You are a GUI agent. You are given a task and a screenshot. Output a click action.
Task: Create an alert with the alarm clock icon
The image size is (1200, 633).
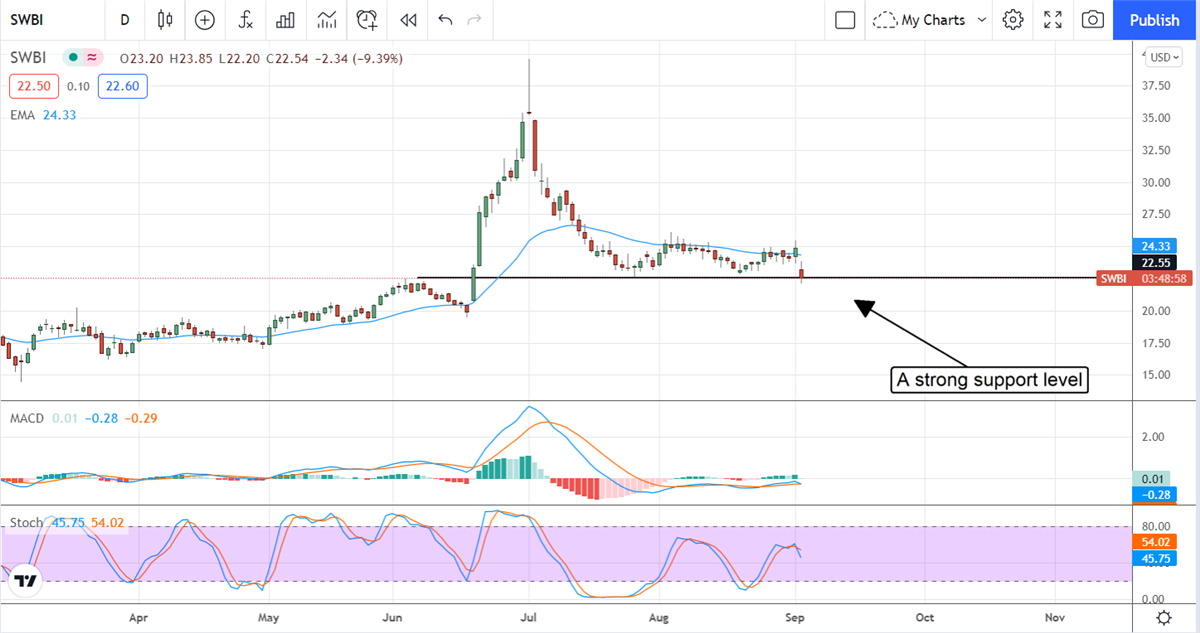[367, 19]
